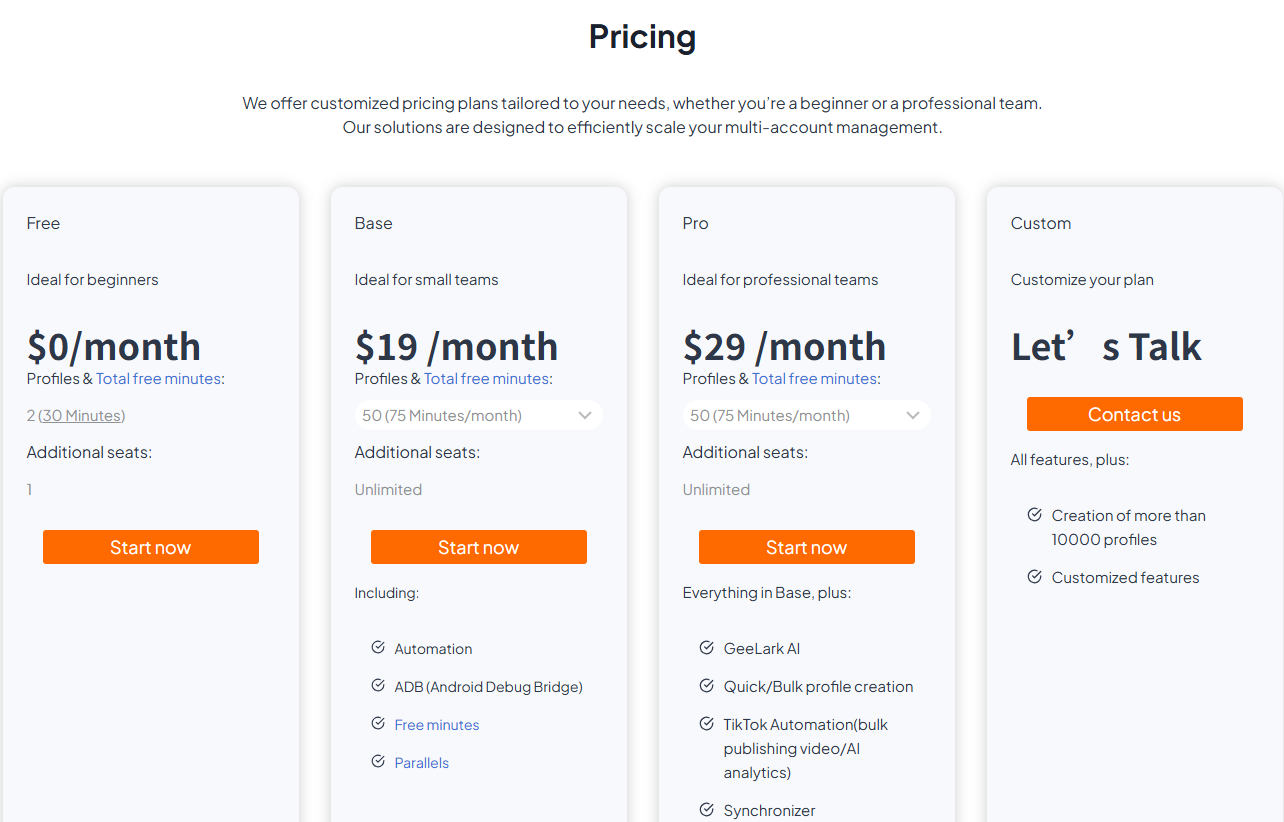Viewport: 1284px width, 822px height.
Task: Click Start now on the Pro plan
Action: (x=807, y=547)
